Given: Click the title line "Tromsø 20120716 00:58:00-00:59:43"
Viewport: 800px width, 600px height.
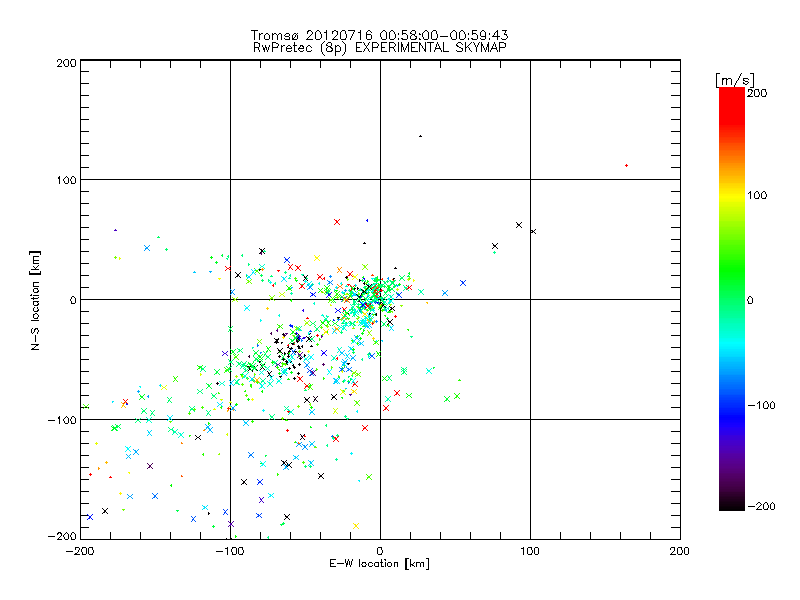Looking at the screenshot, I should coord(379,35).
